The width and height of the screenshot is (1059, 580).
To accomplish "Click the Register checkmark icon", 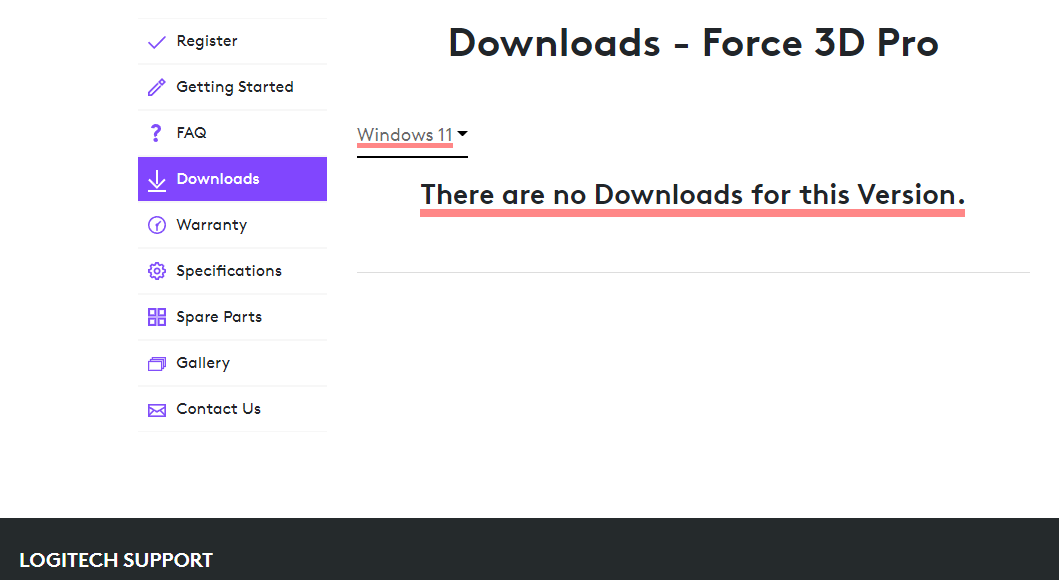I will click(x=157, y=42).
